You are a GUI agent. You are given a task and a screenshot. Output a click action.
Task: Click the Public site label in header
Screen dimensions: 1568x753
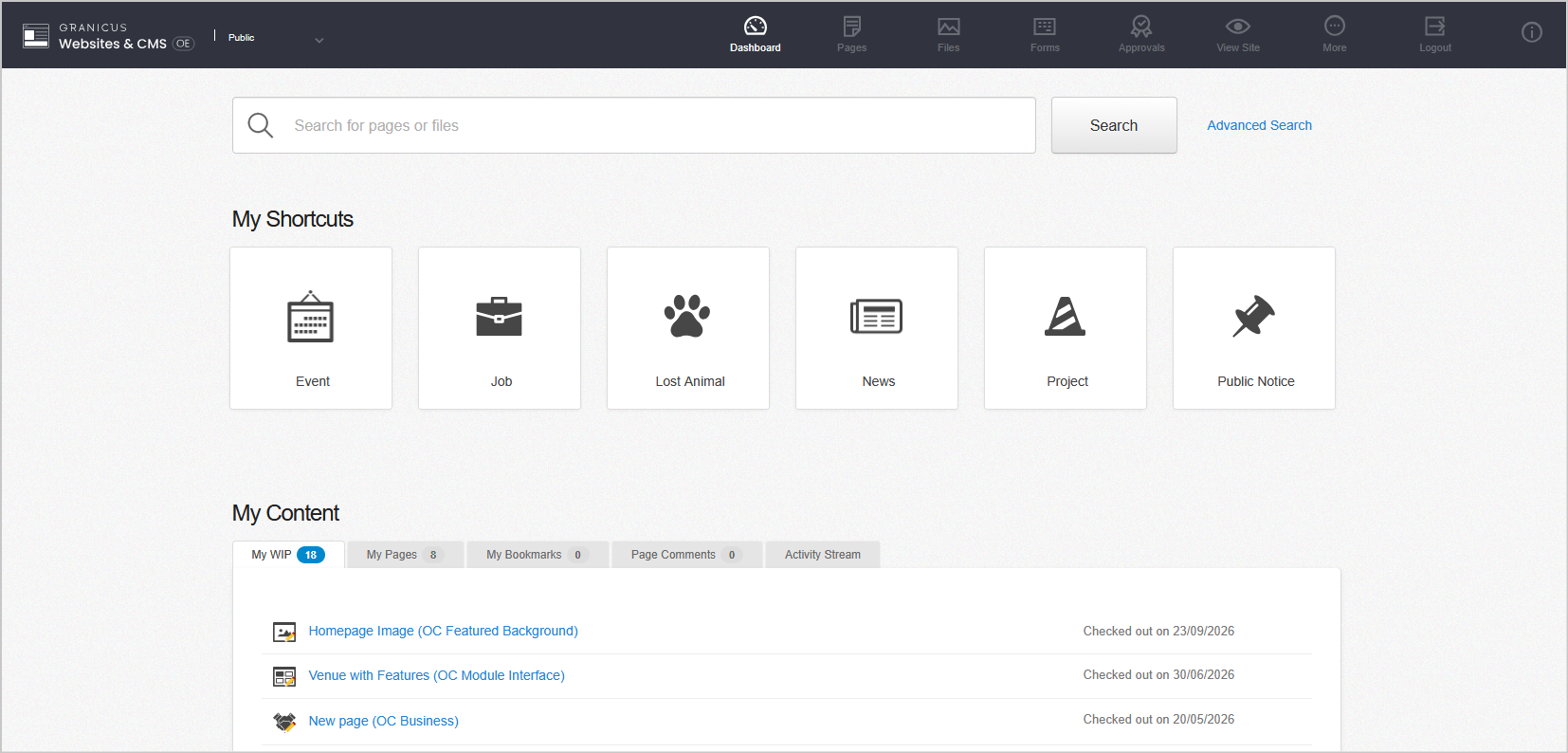pyautogui.click(x=242, y=38)
